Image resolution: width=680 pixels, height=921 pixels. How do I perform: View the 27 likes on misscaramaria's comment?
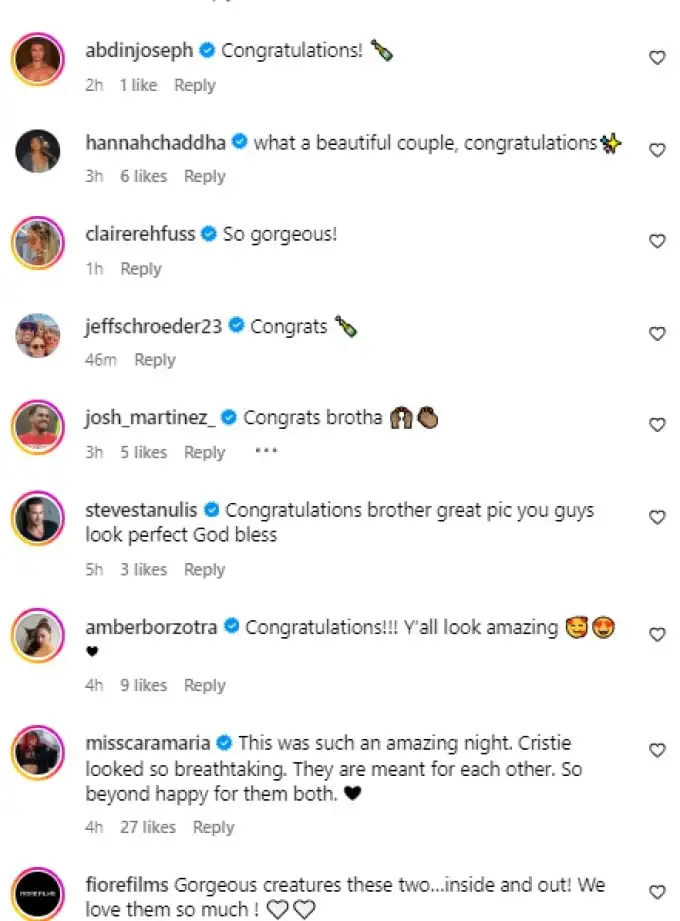148,827
